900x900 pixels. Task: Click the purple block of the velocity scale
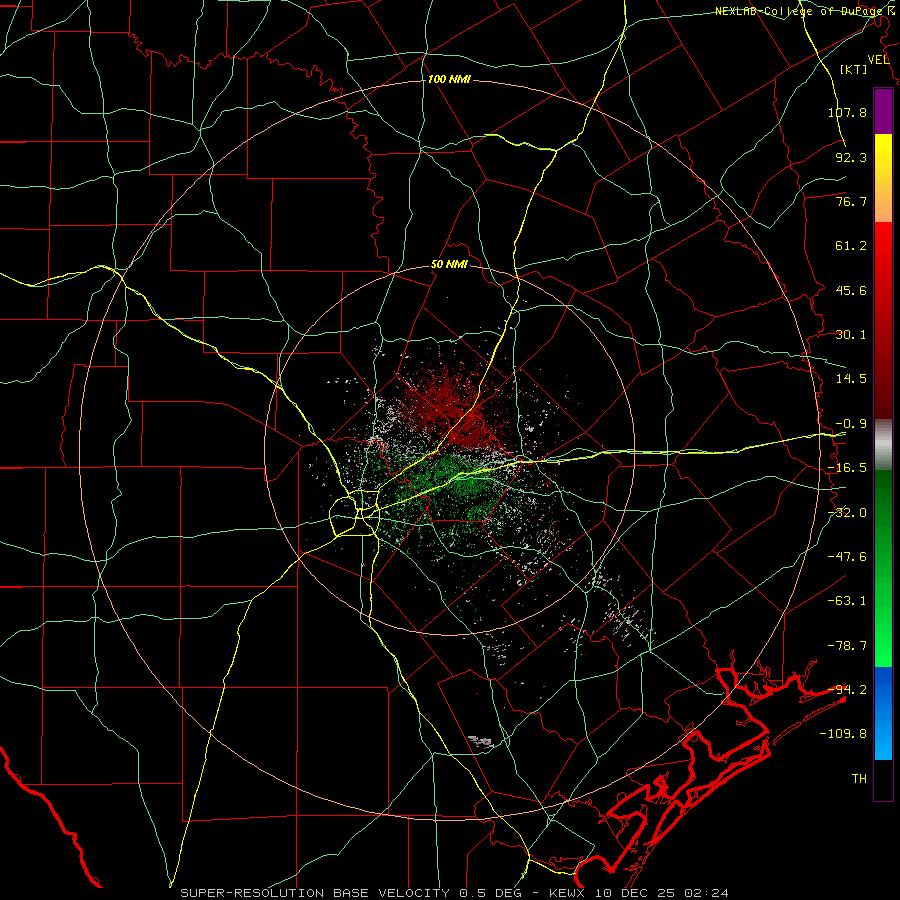[883, 111]
